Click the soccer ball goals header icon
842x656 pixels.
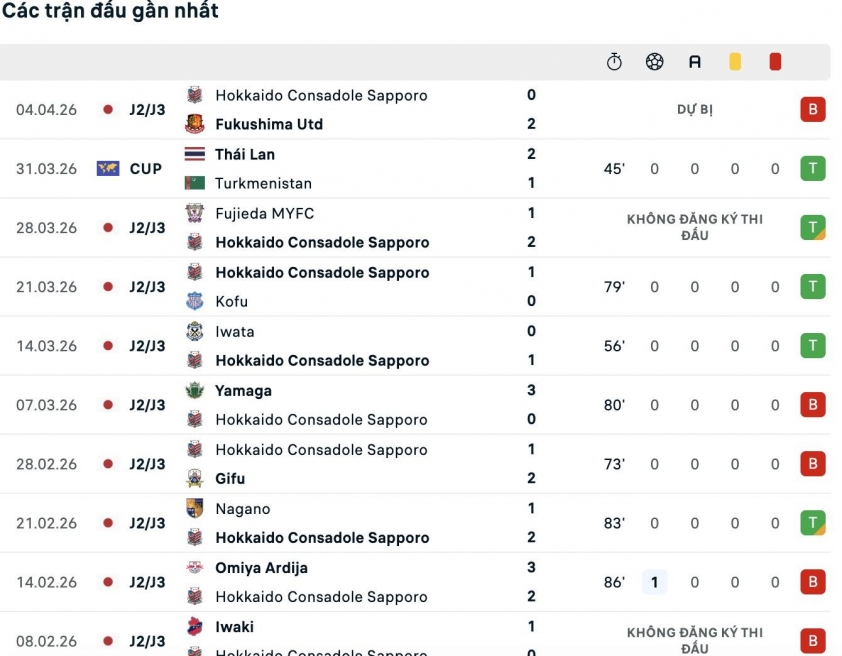pos(654,62)
